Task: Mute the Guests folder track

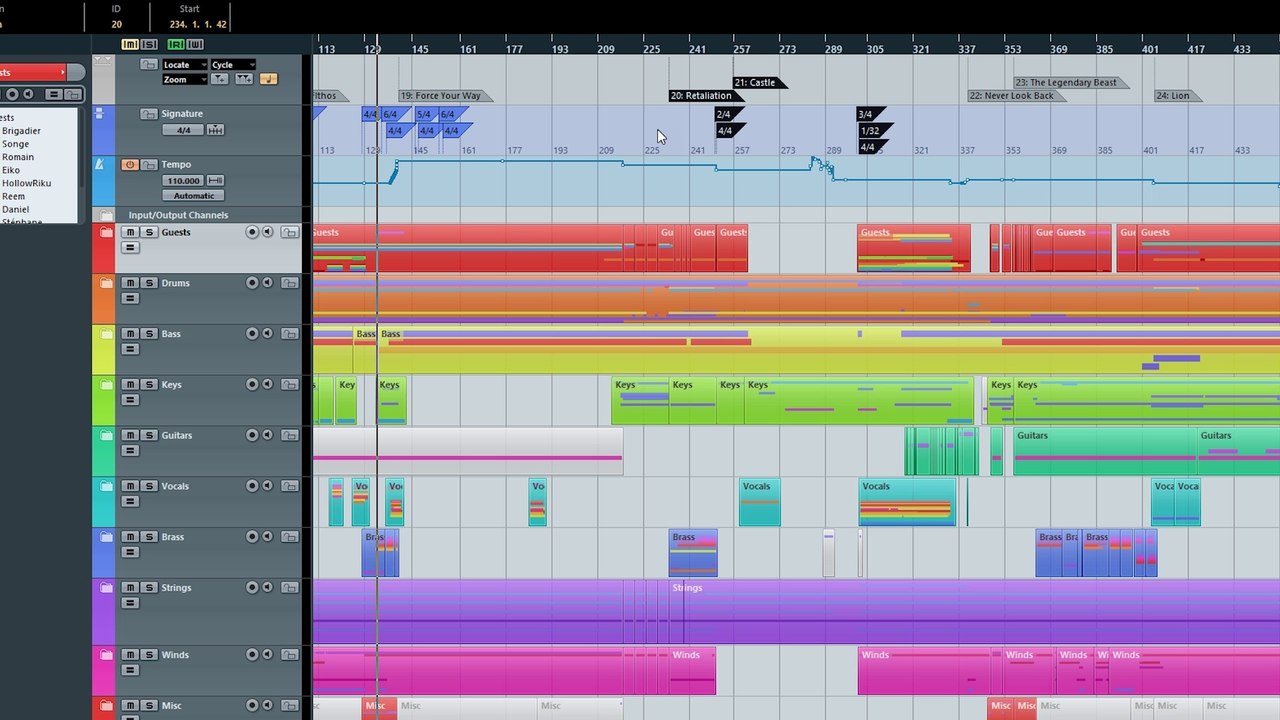Action: (x=129, y=232)
